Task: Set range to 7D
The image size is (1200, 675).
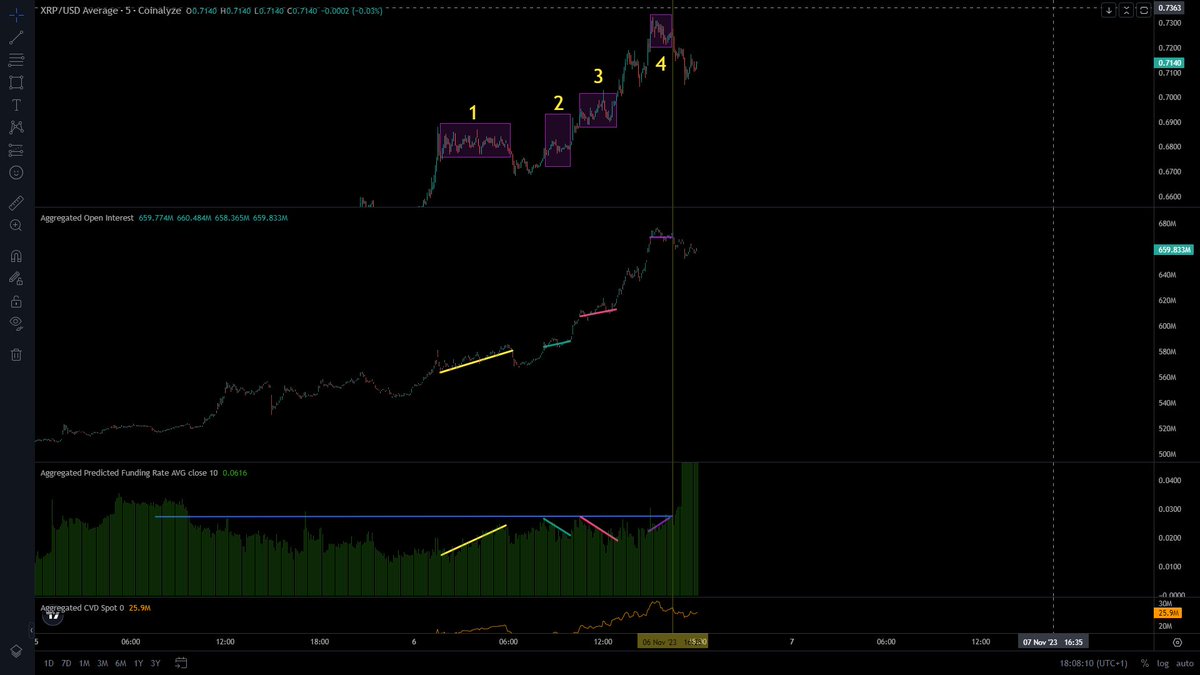Action: pos(66,663)
